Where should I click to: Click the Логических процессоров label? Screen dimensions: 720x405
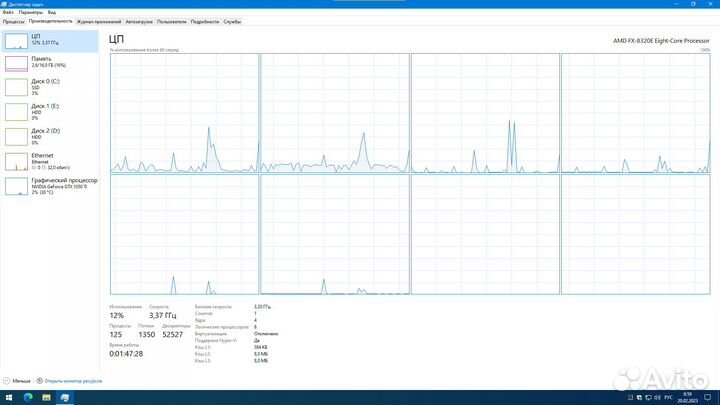pos(222,327)
